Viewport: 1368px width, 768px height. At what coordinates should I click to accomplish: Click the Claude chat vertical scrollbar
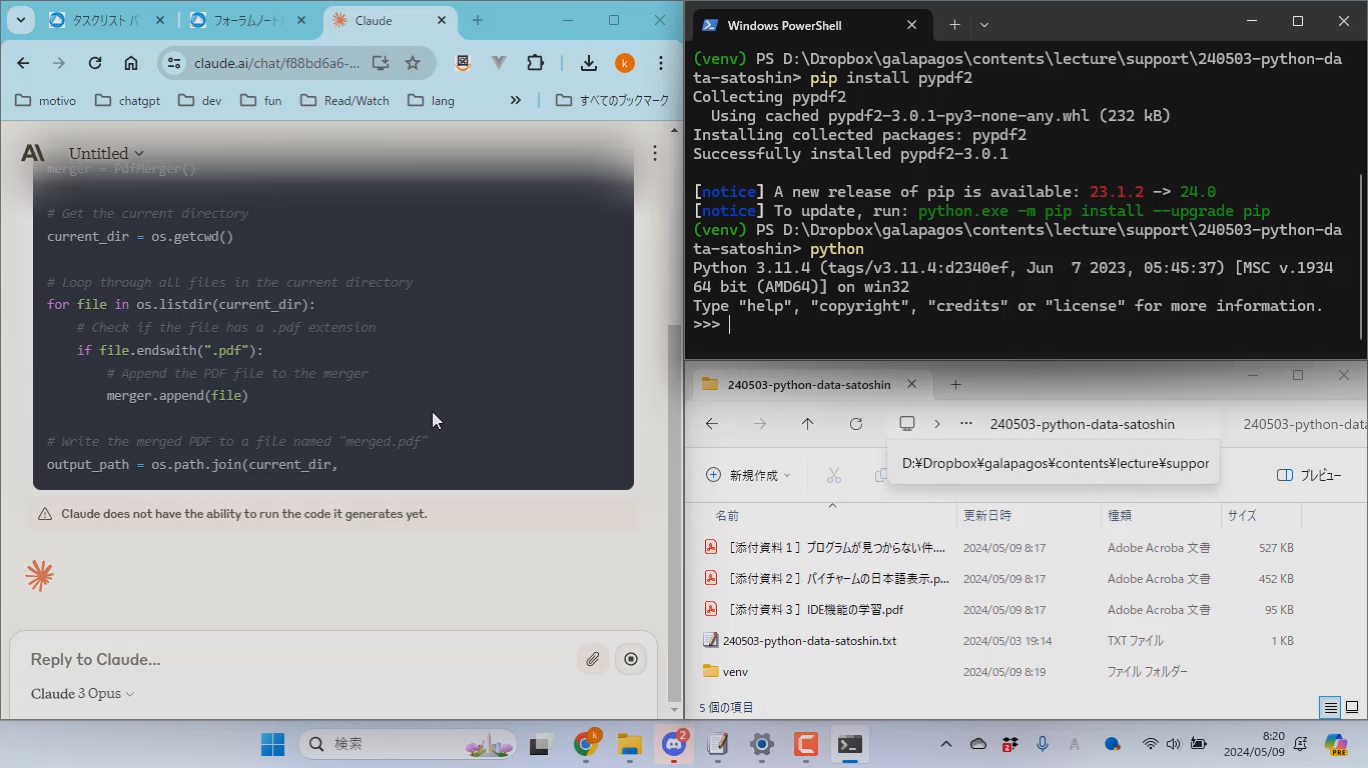click(x=674, y=500)
